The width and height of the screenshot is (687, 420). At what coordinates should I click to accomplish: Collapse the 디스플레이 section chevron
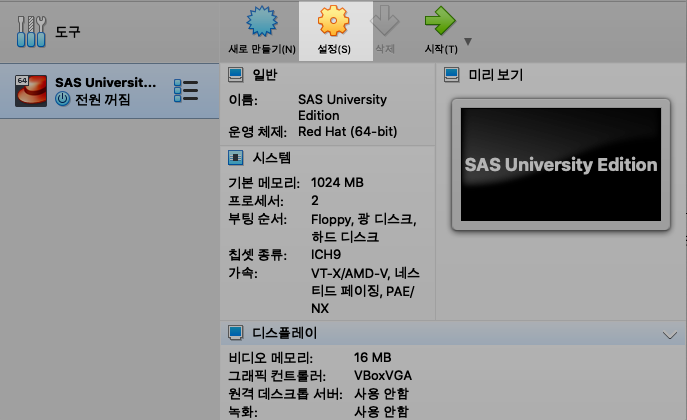(669, 335)
